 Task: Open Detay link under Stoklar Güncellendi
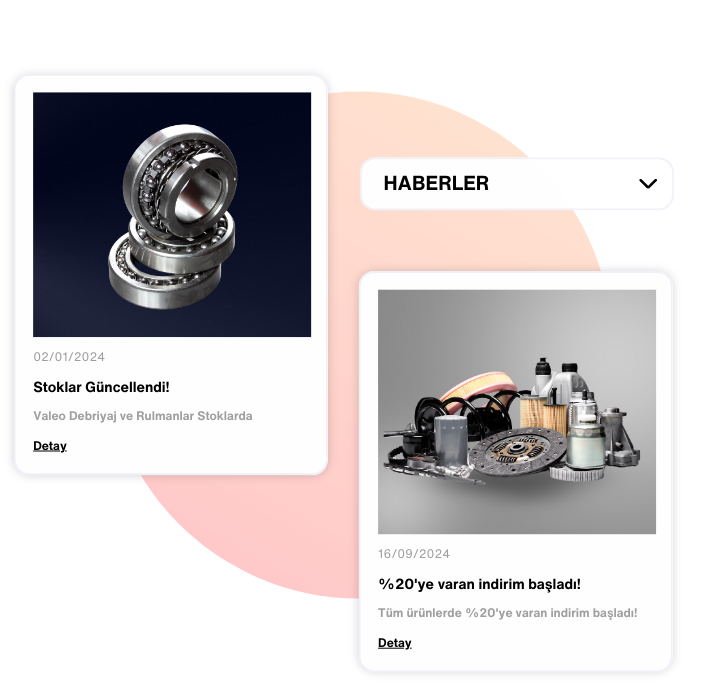[x=50, y=446]
